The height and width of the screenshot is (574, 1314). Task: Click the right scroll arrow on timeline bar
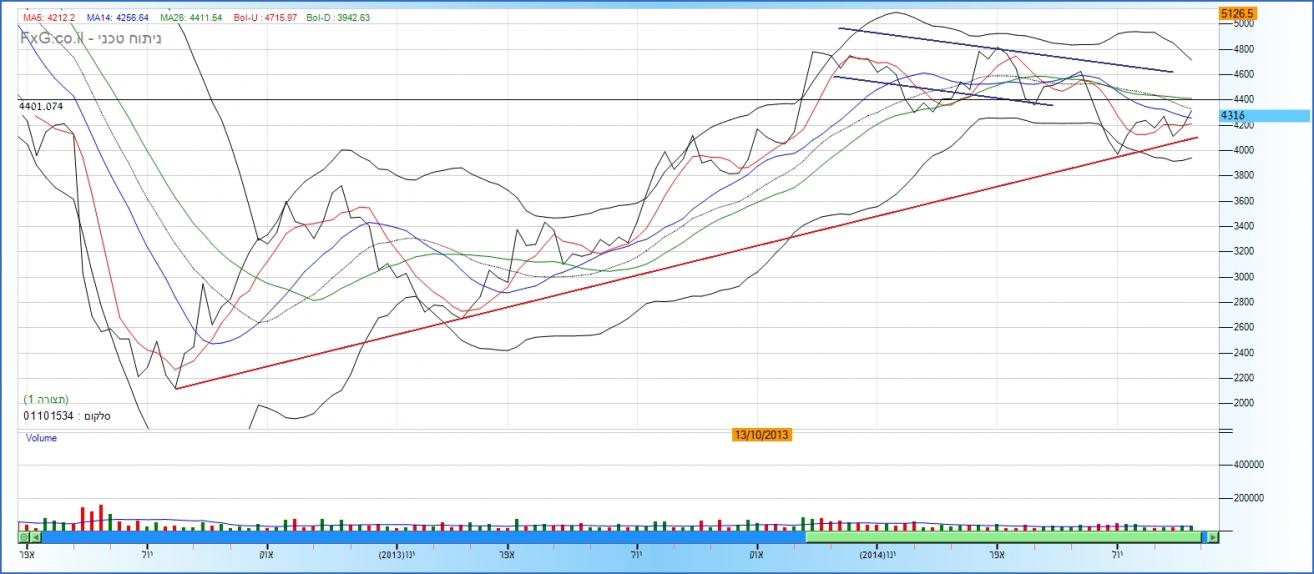1214,537
